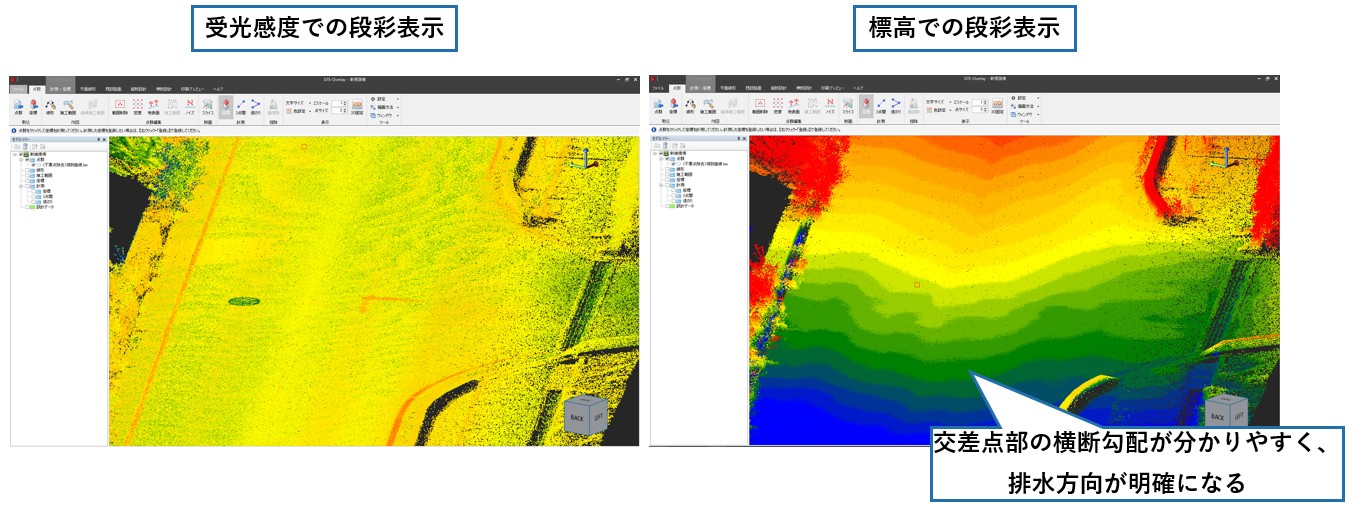The image size is (1347, 505).
Task: Uncheck the 点群 folder checkbox in the intensity window tree
Action: click(29, 160)
